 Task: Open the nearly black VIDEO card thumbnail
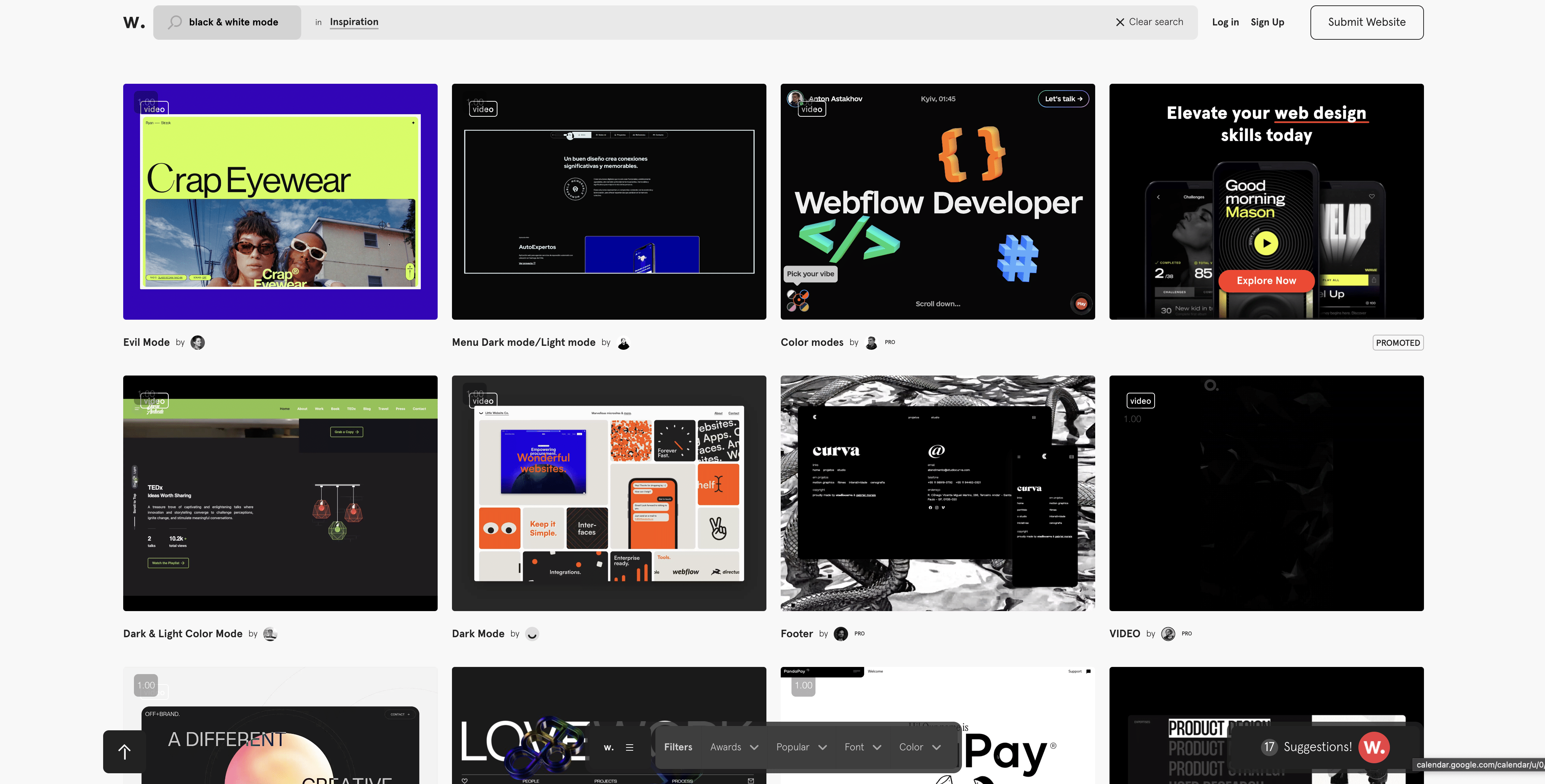pos(1266,493)
